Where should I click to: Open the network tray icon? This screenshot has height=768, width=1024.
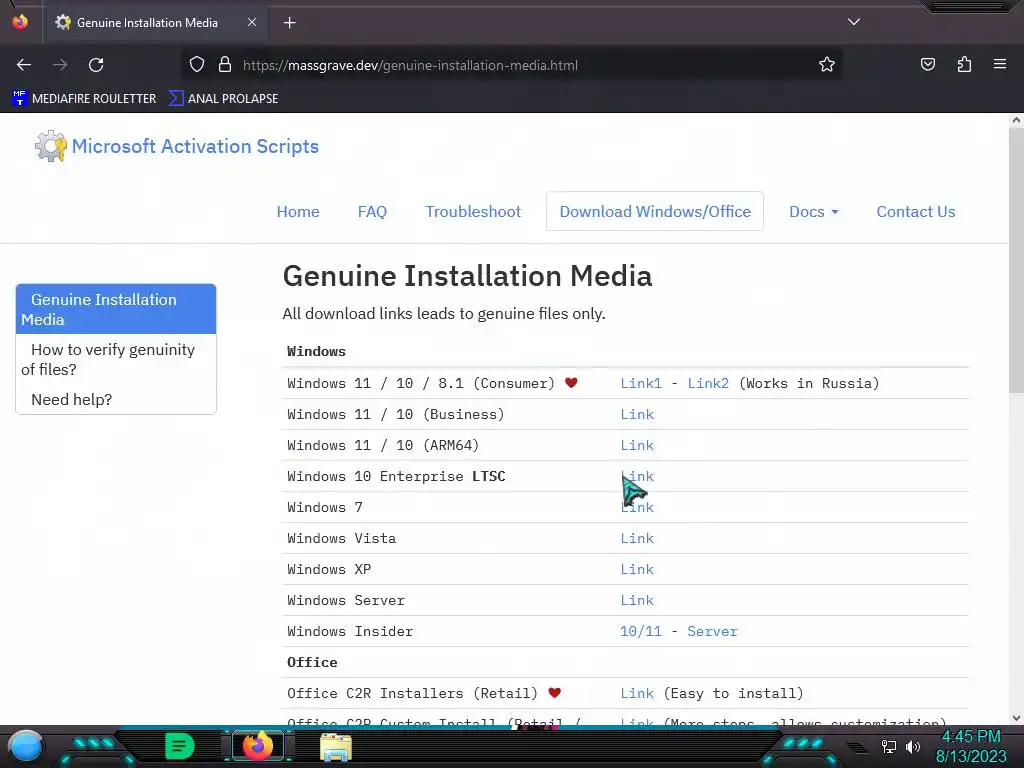click(x=889, y=746)
